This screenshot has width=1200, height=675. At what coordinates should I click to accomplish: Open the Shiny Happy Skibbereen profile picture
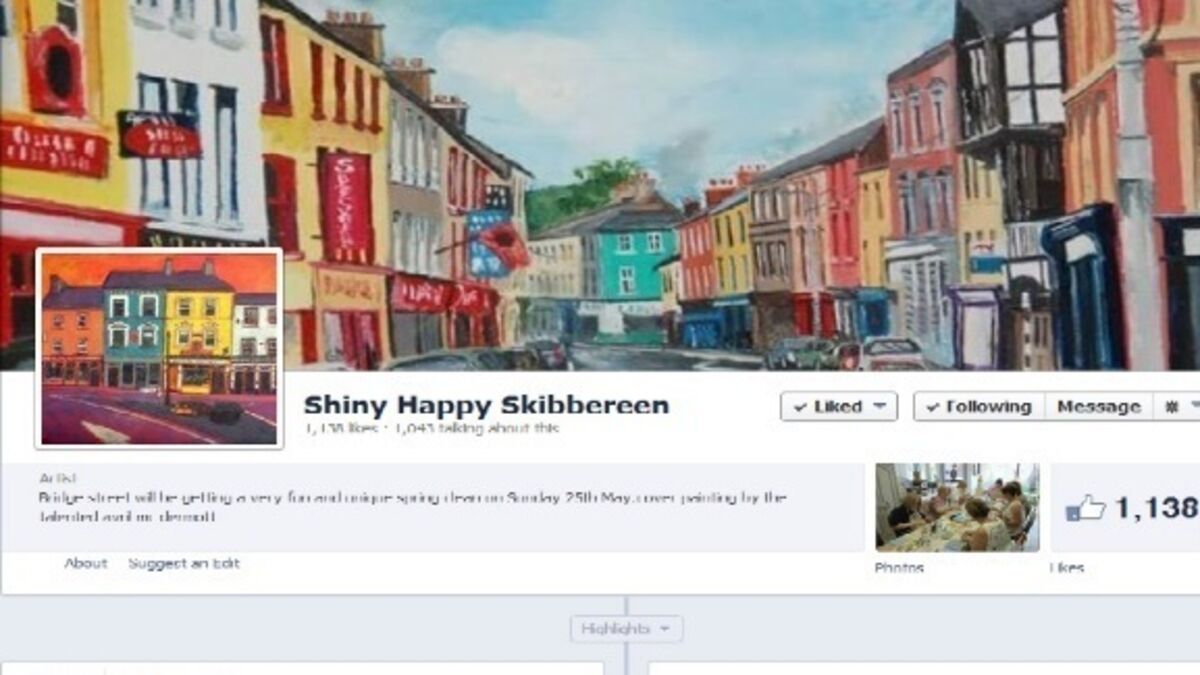(x=160, y=348)
